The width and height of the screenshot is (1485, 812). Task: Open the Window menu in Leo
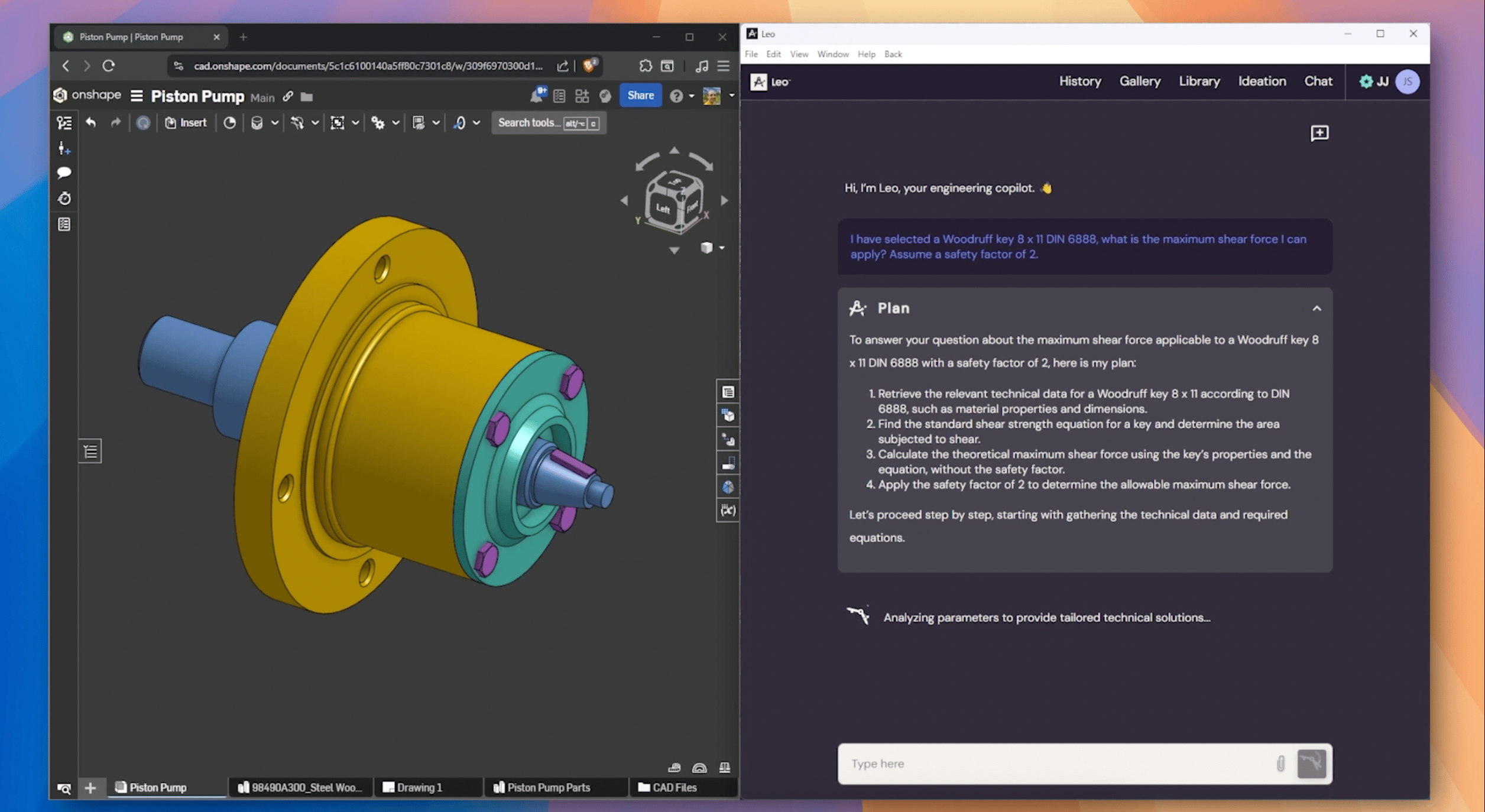tap(832, 54)
